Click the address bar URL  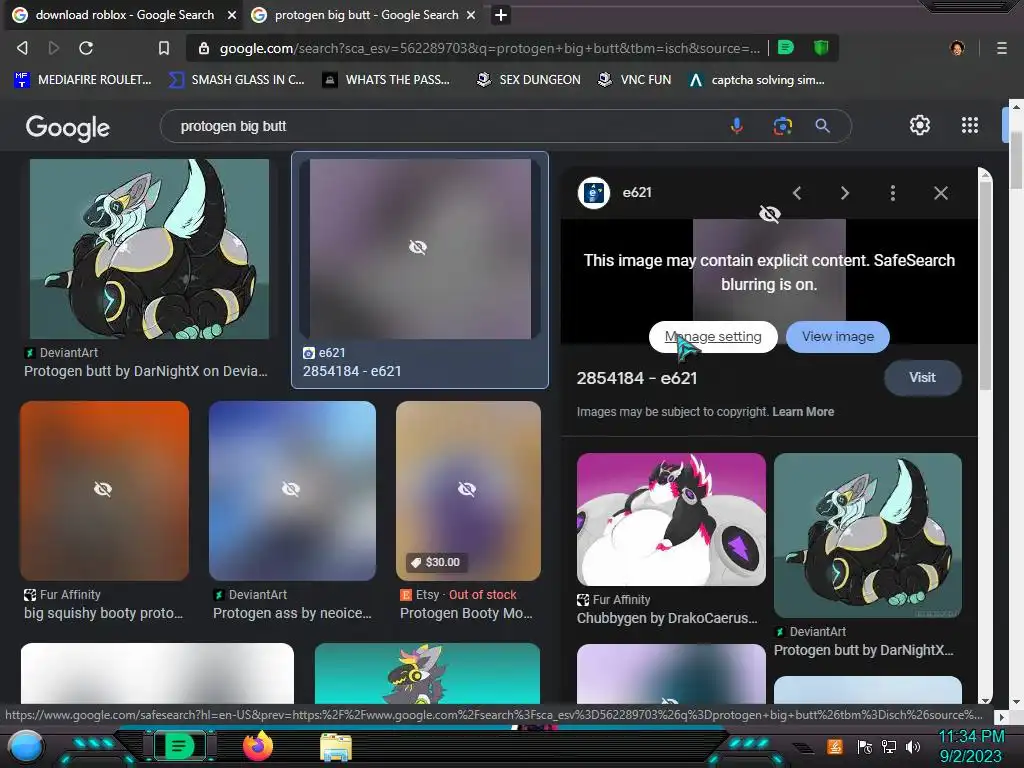(x=490, y=48)
